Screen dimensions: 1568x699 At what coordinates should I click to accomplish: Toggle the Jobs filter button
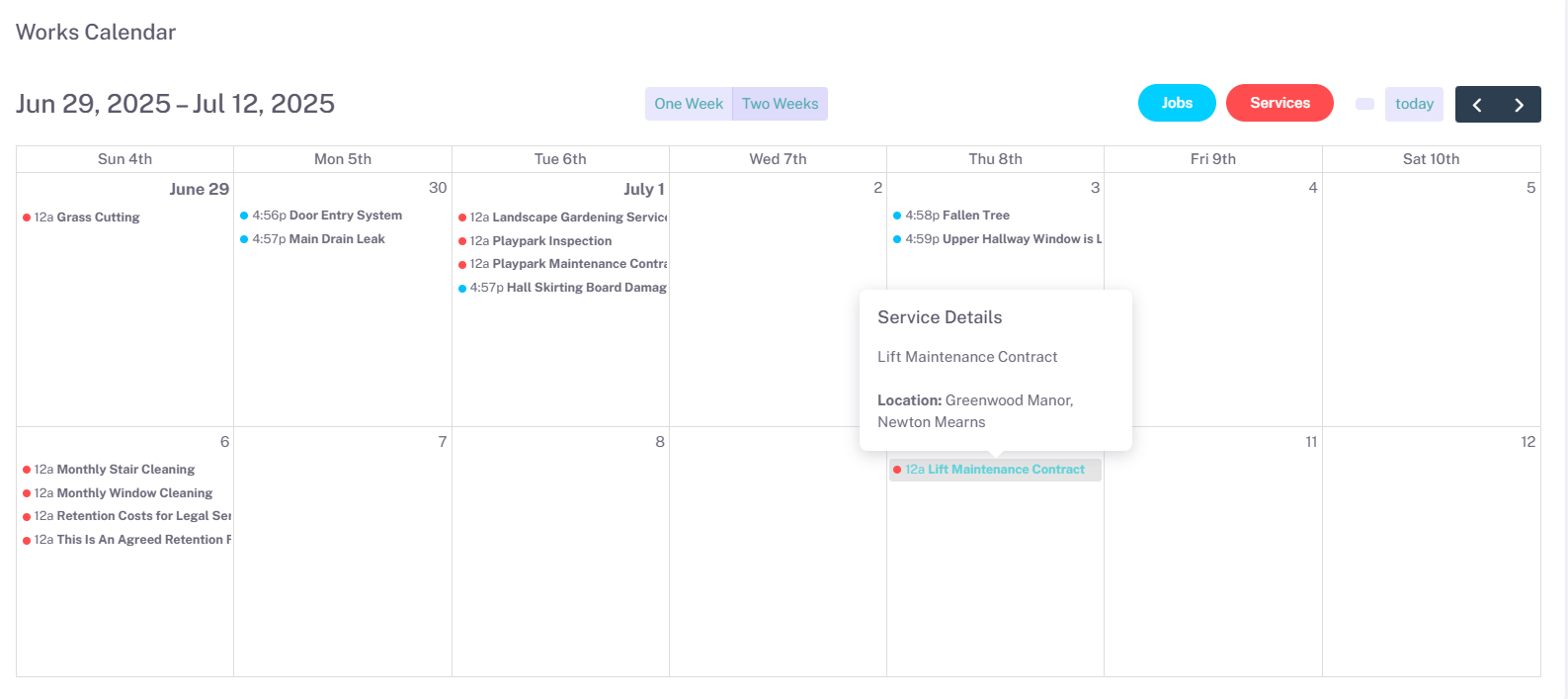pyautogui.click(x=1176, y=103)
